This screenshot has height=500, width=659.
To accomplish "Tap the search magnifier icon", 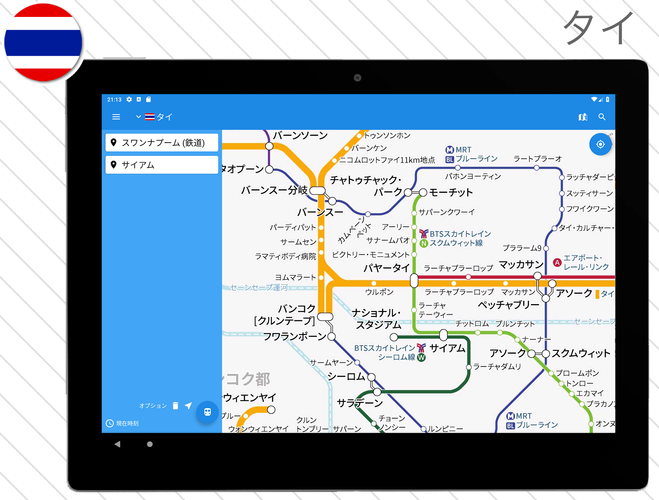I will click(602, 117).
